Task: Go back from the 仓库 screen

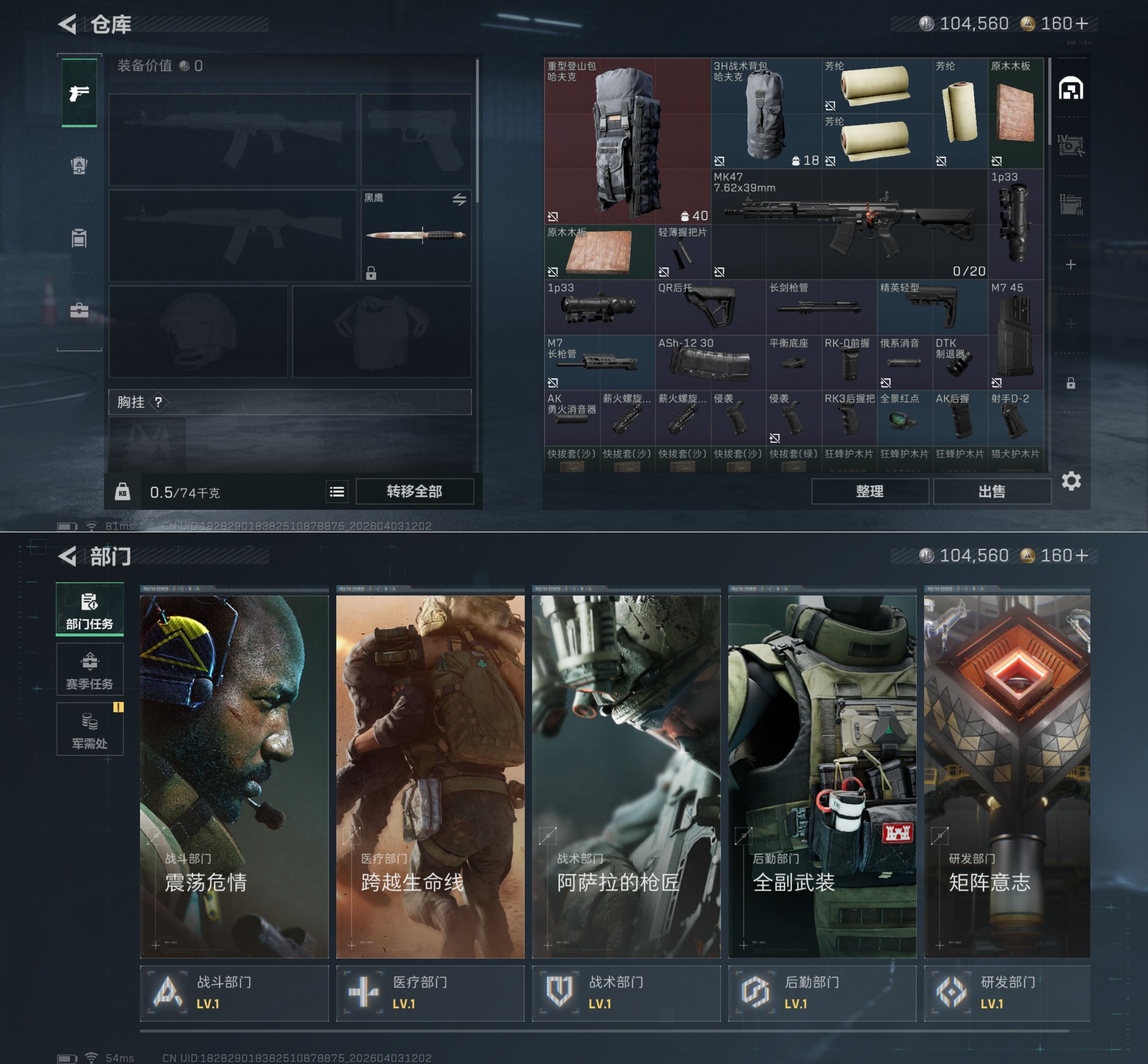Action: tap(68, 24)
